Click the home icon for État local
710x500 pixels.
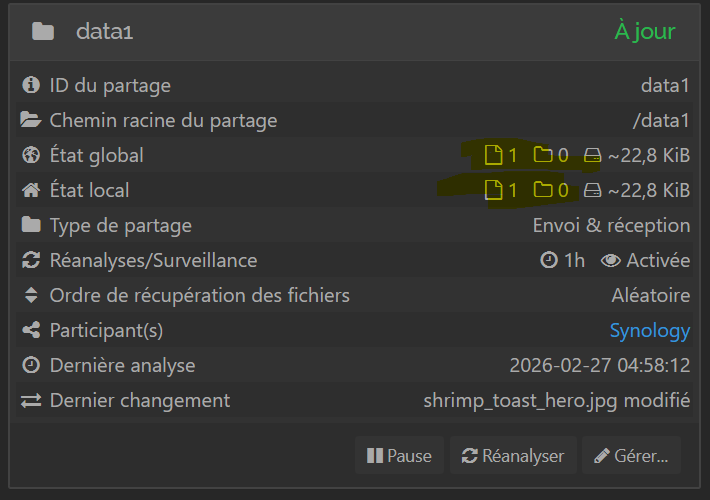click(31, 190)
